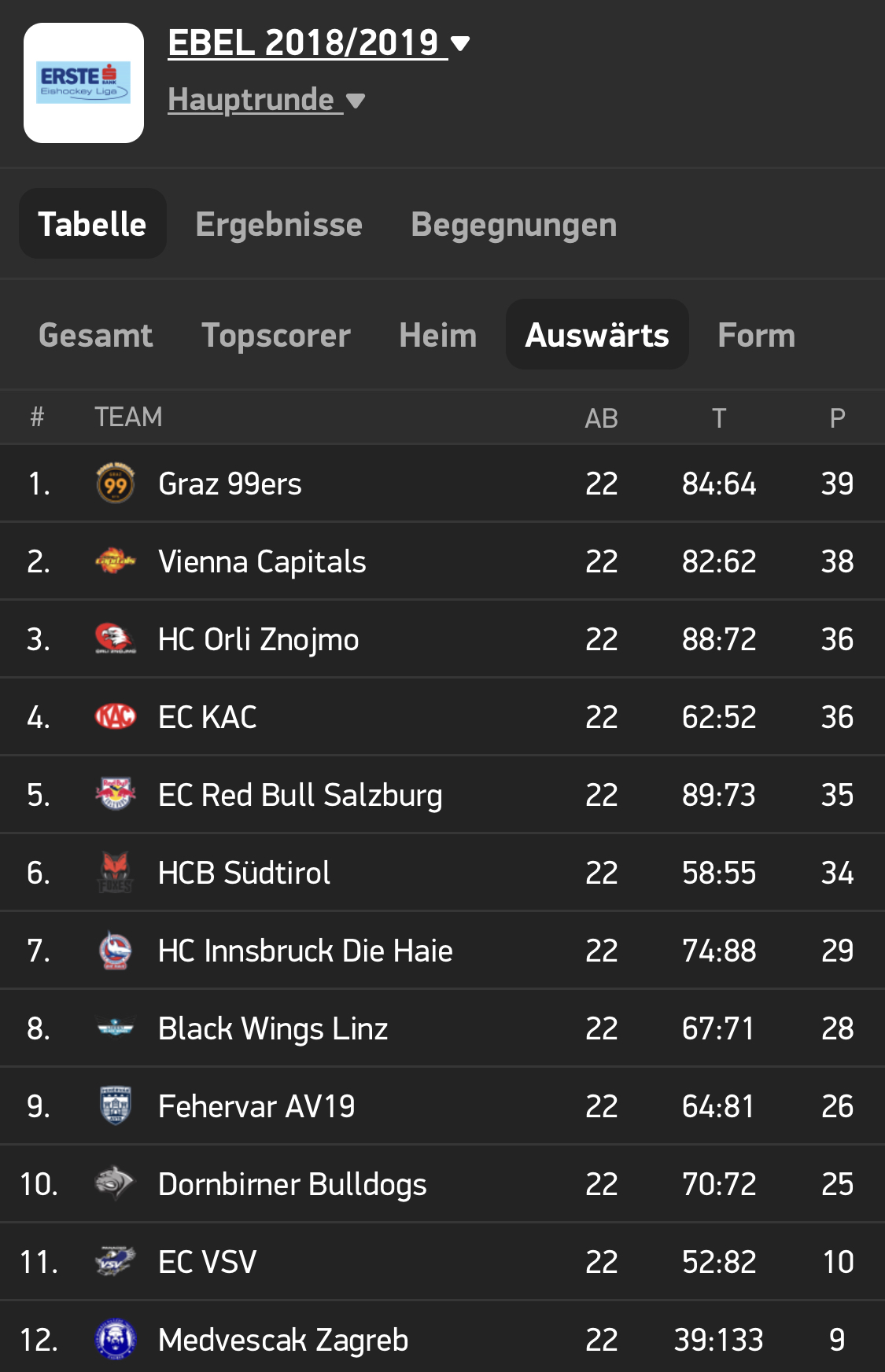885x1372 pixels.
Task: Select the Form filter tab
Action: click(x=756, y=335)
